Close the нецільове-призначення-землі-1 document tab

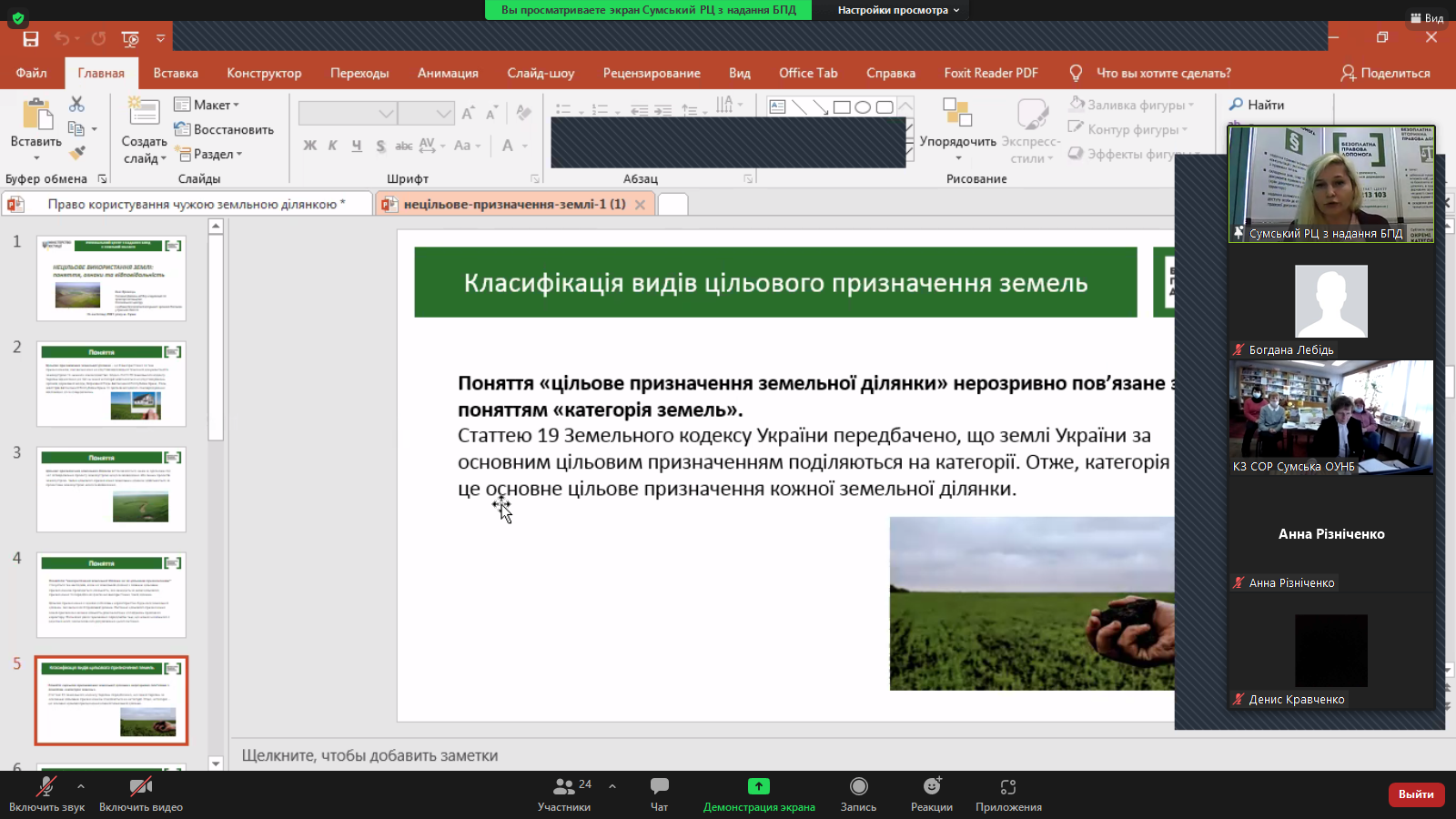(x=640, y=205)
